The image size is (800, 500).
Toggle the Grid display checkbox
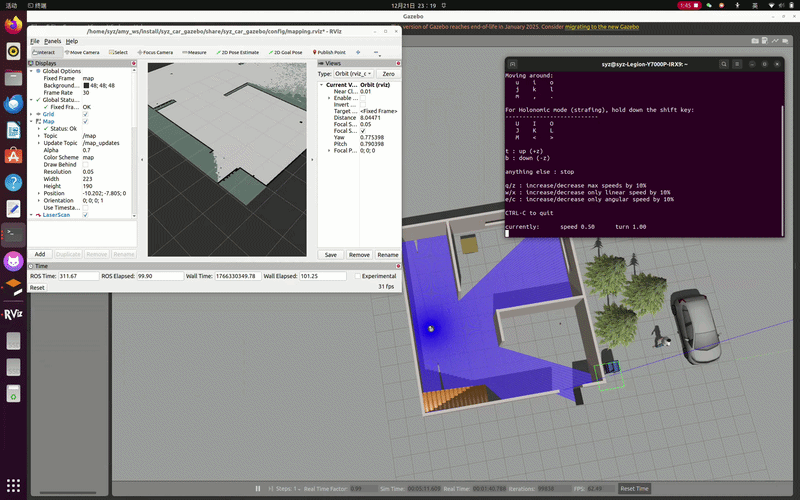click(x=85, y=114)
